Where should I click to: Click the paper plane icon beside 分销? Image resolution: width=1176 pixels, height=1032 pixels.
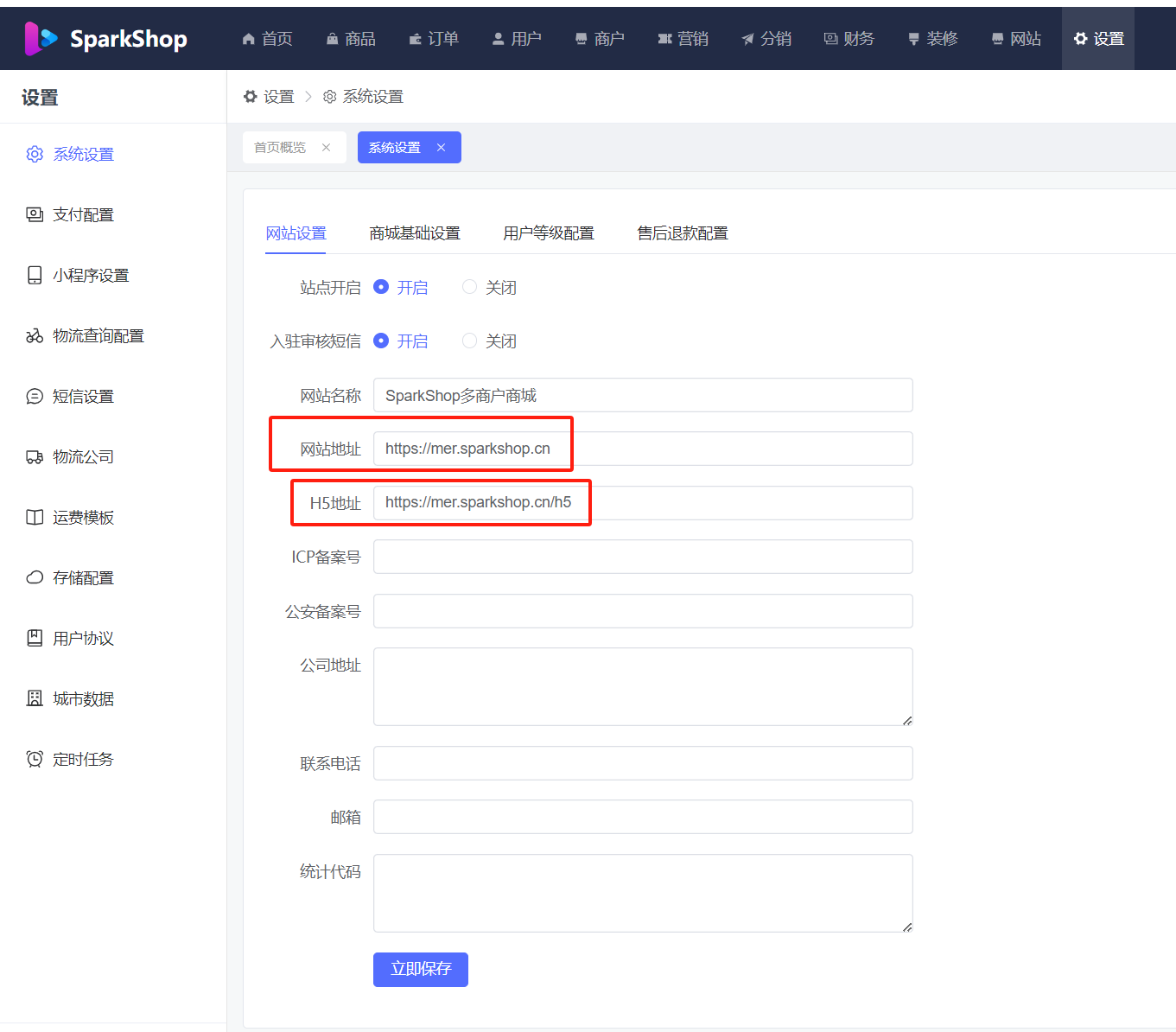tap(747, 39)
